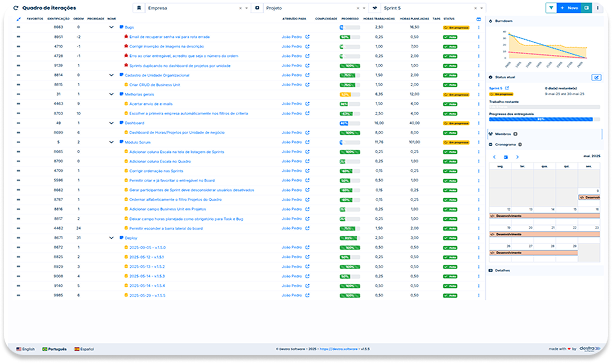Open dextra.software link in footer
The height and width of the screenshot is (363, 612).
tap(338, 349)
